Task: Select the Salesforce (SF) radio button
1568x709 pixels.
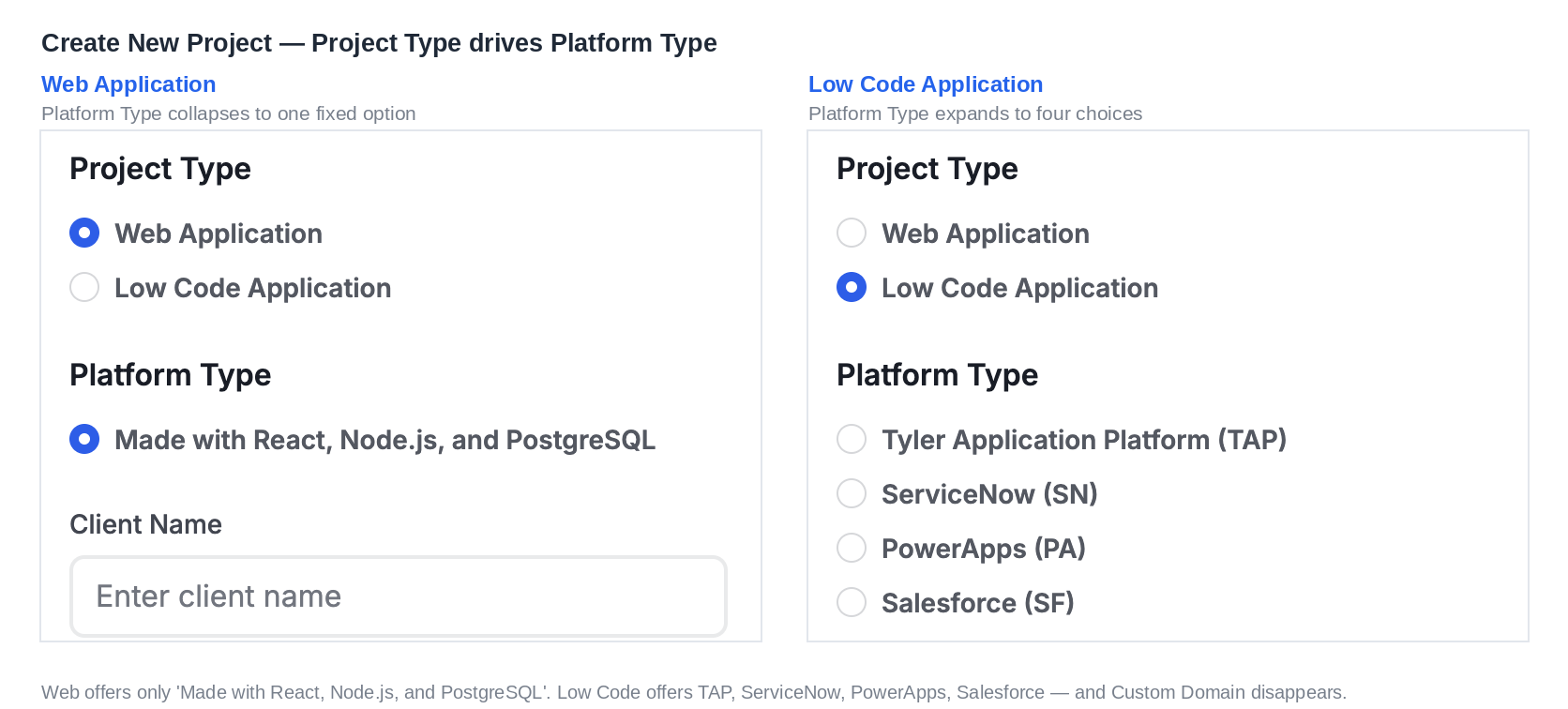Action: coord(852,602)
